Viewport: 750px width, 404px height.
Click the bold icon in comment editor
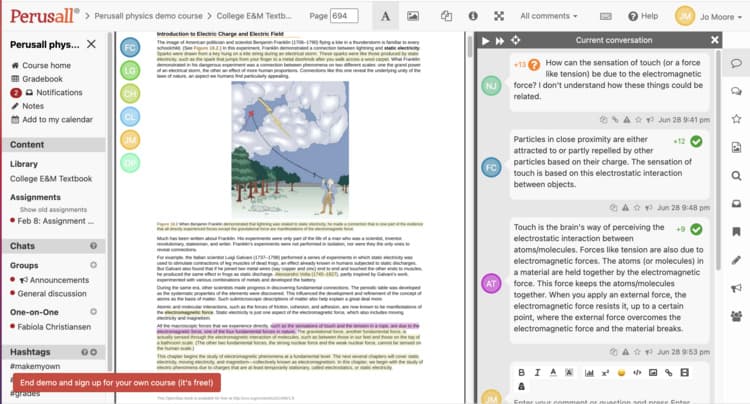522,372
